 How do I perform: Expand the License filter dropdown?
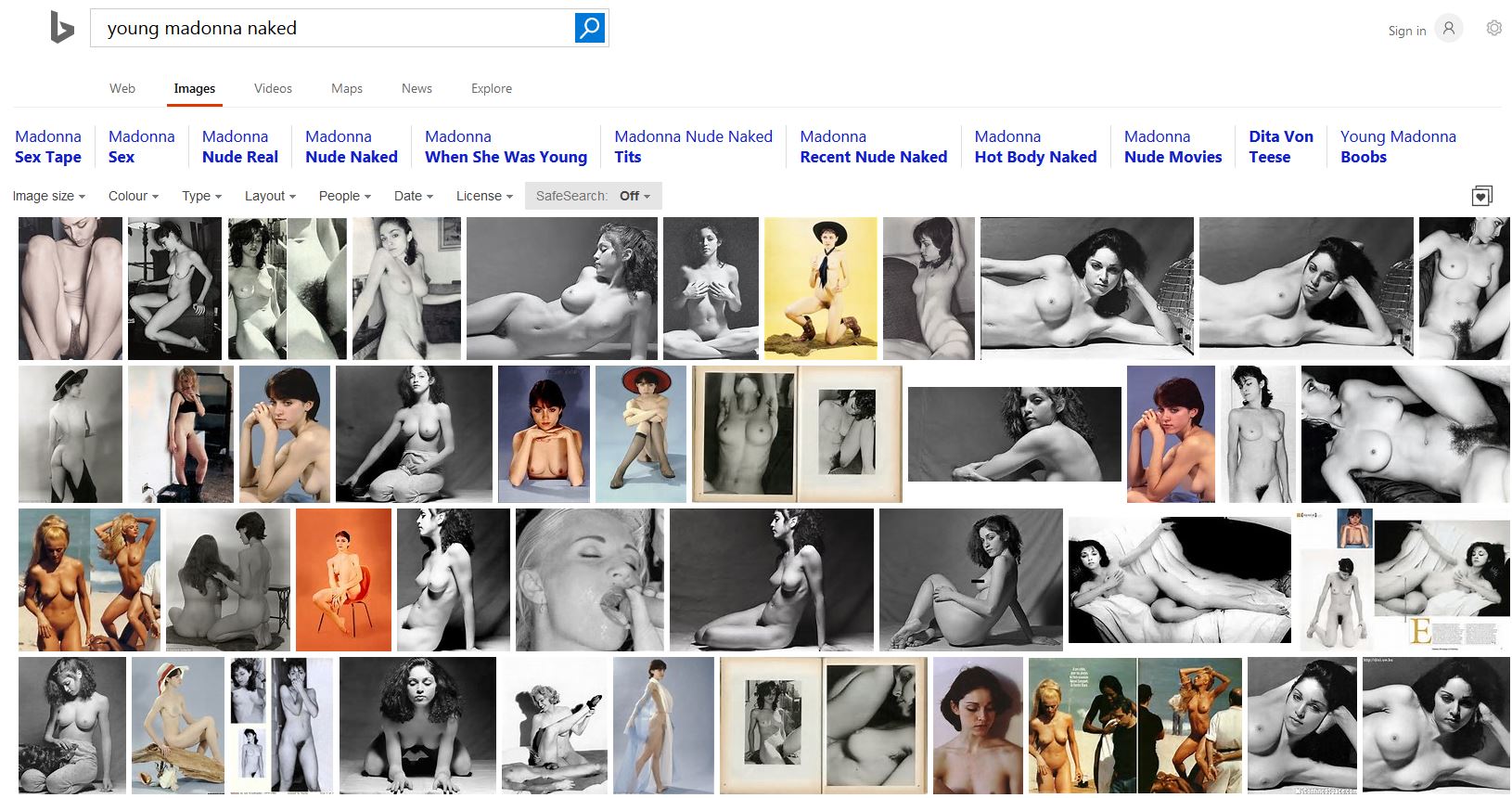pos(484,196)
